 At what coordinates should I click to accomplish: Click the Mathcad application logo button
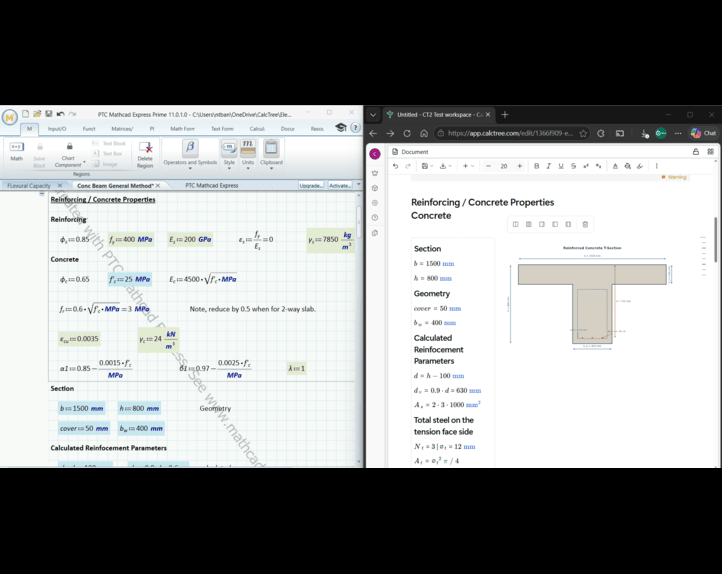10,117
